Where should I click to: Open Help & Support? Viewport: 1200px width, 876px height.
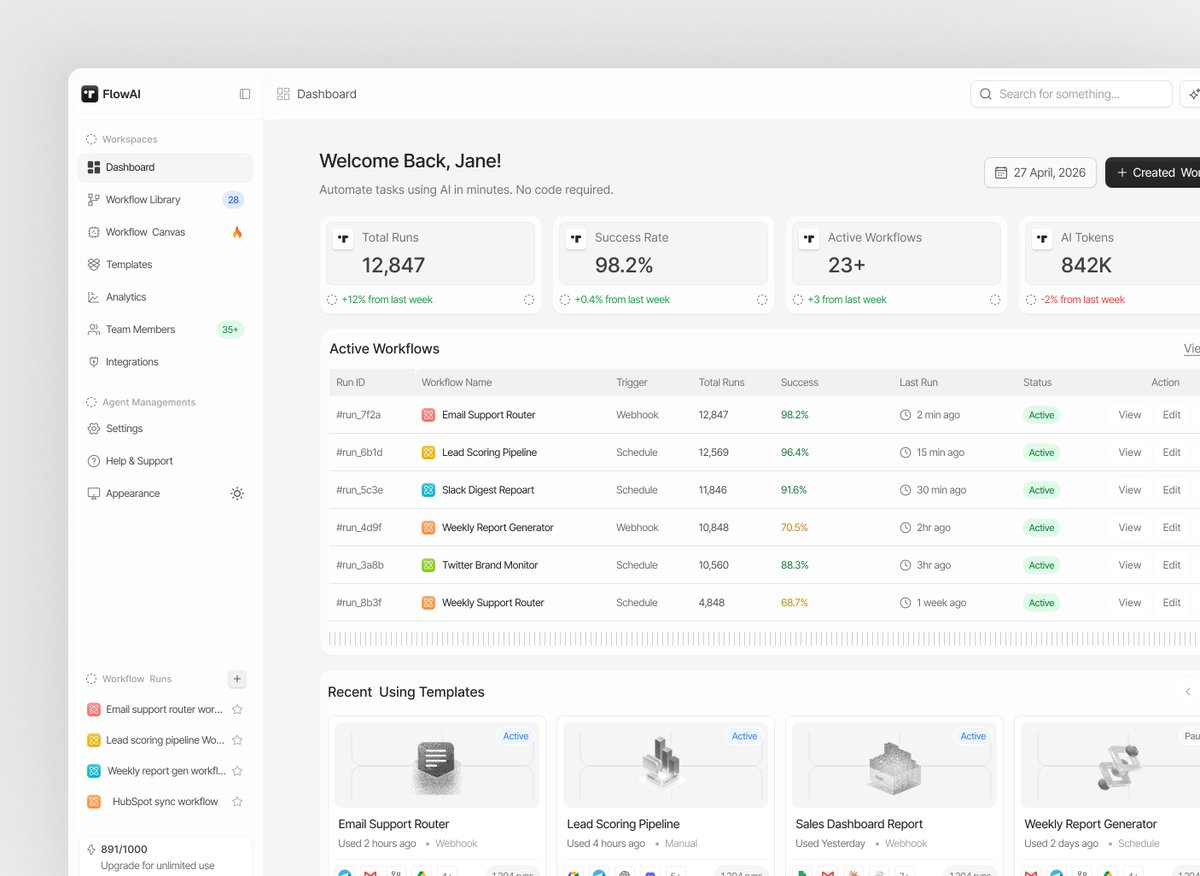click(165, 461)
